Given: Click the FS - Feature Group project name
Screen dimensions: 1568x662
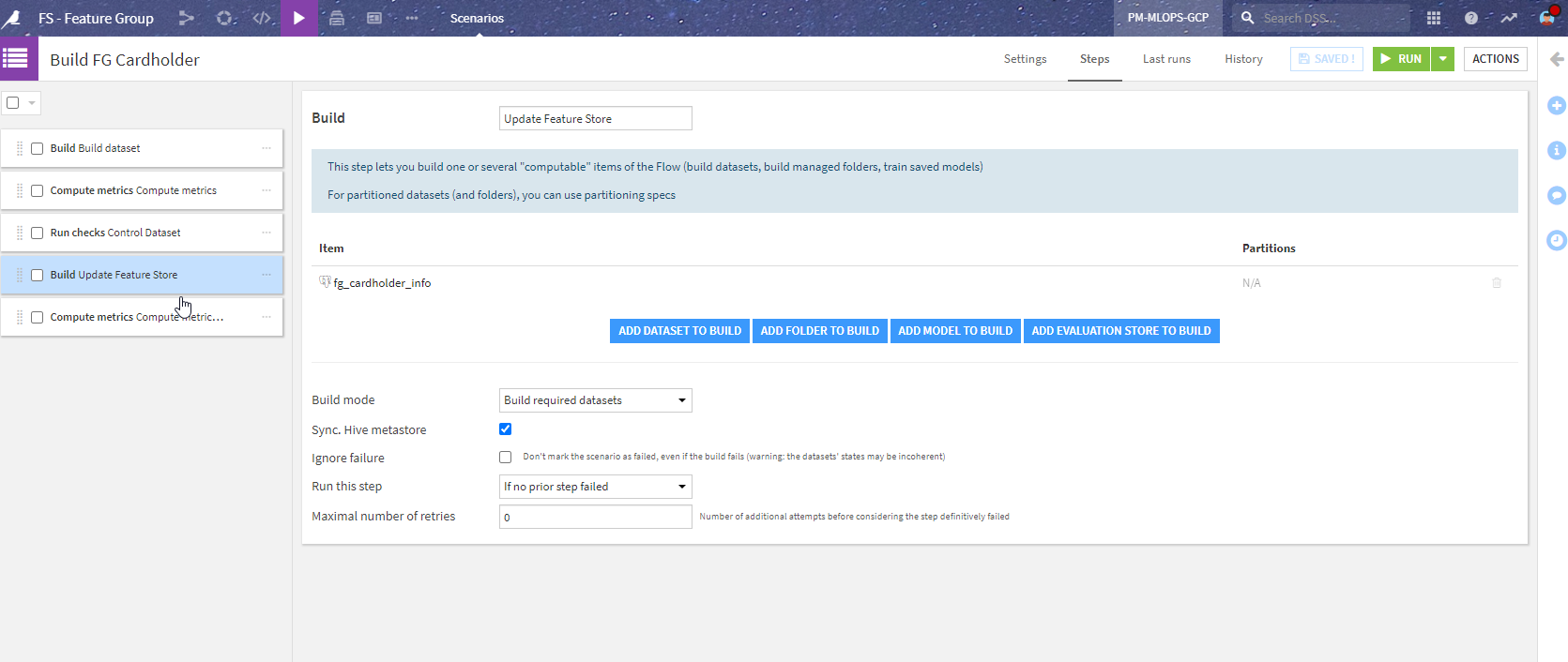Looking at the screenshot, I should (x=96, y=18).
